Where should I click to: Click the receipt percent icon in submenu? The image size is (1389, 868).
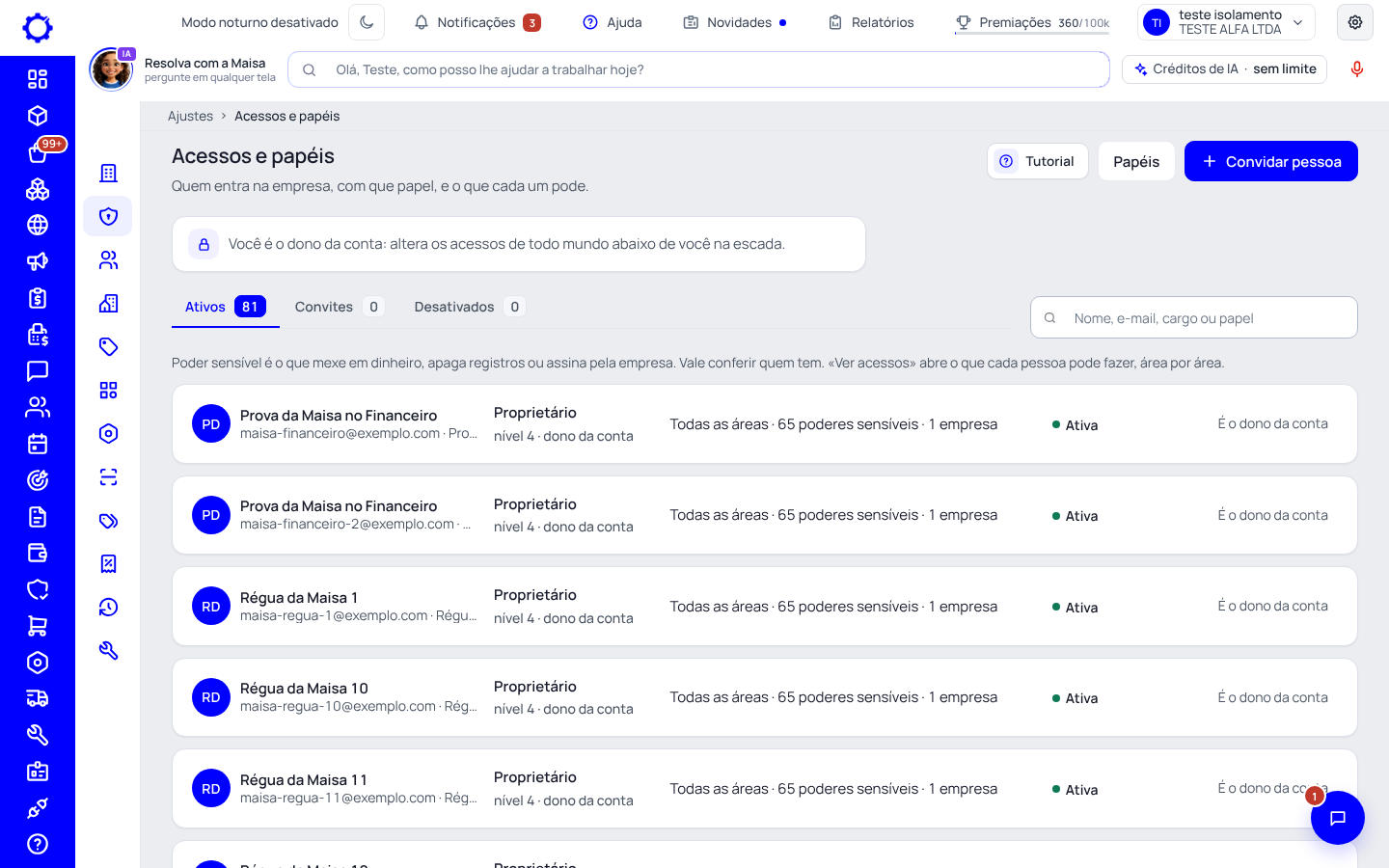[x=108, y=563]
